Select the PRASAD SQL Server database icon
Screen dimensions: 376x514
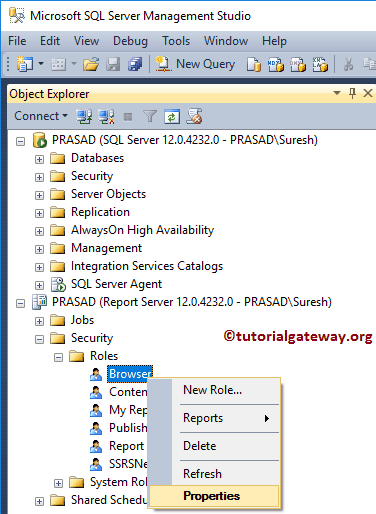pyautogui.click(x=40, y=140)
